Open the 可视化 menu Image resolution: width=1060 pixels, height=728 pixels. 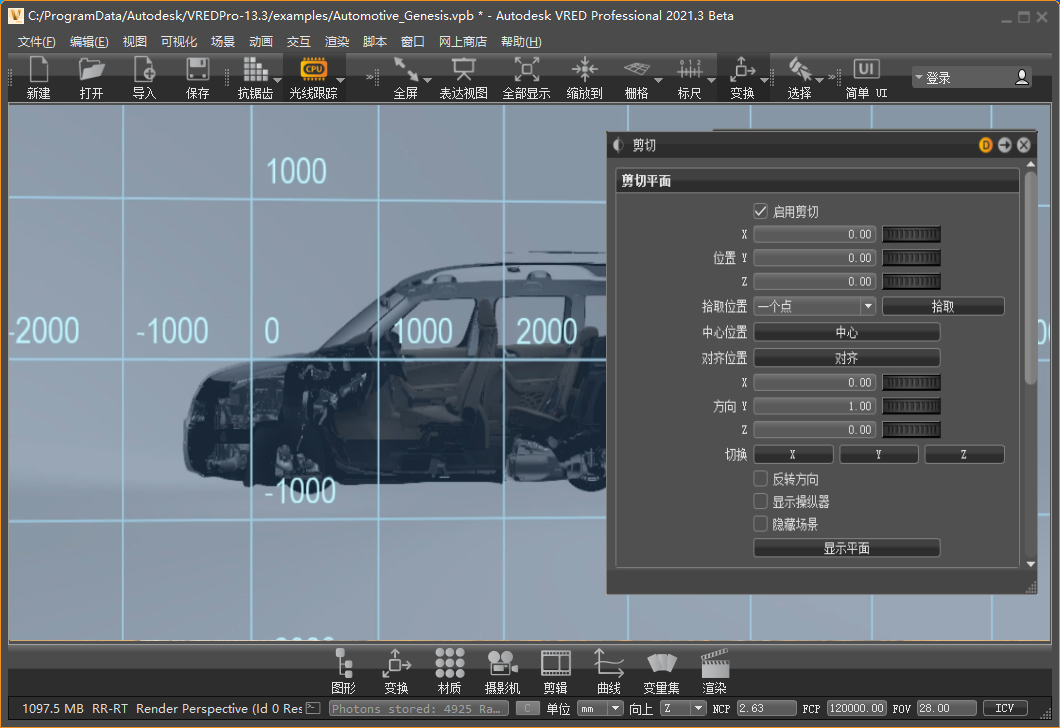179,42
